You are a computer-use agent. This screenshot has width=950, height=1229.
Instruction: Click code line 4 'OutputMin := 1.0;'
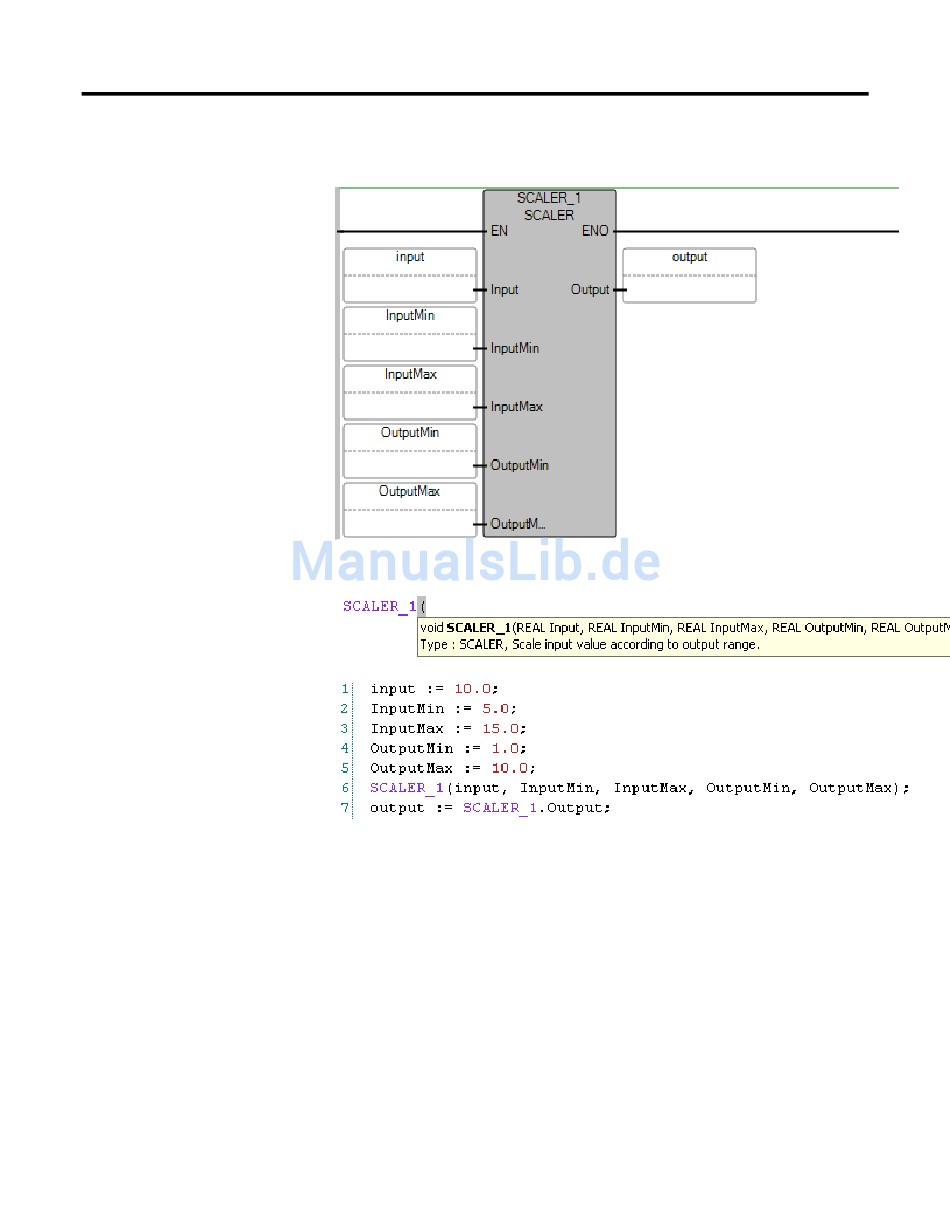click(448, 748)
